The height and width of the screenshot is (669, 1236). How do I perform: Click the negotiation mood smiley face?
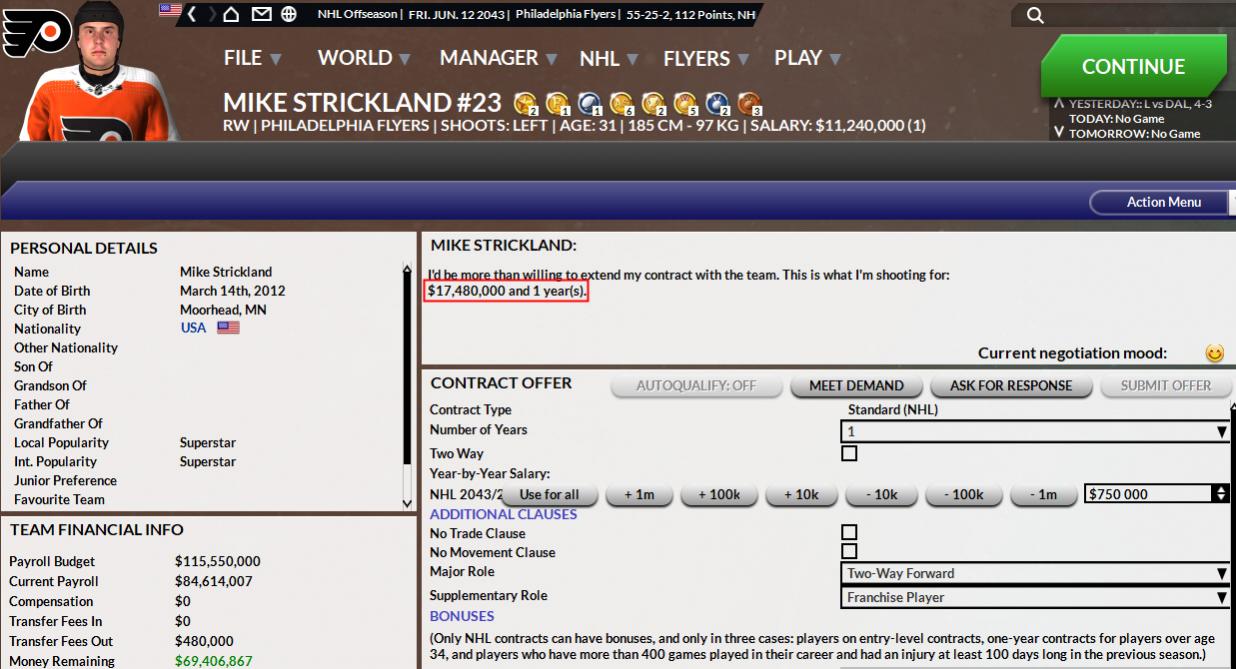point(1214,353)
